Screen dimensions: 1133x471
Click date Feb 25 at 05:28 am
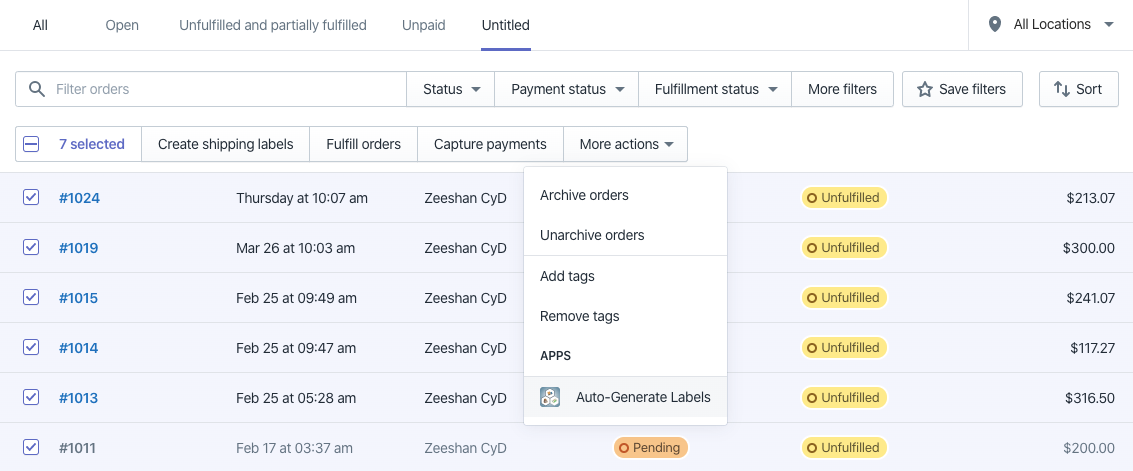[x=296, y=397]
